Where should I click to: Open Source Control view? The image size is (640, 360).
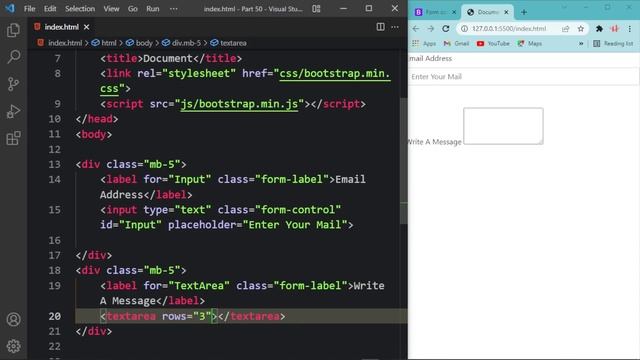click(x=13, y=84)
